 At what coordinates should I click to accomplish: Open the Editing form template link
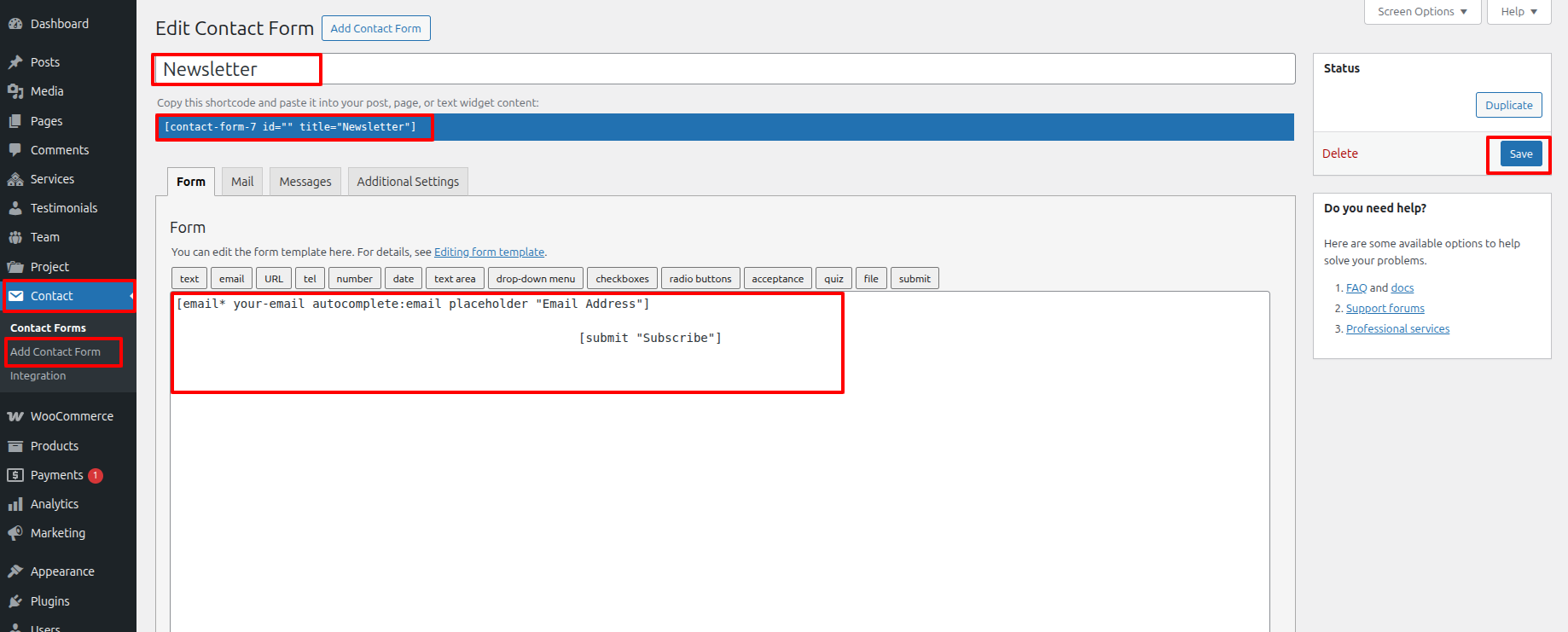coord(489,252)
